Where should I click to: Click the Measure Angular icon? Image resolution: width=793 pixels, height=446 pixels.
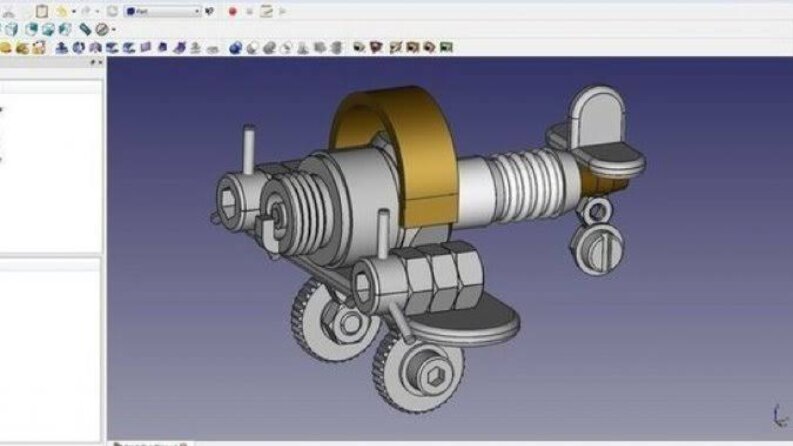(376, 48)
